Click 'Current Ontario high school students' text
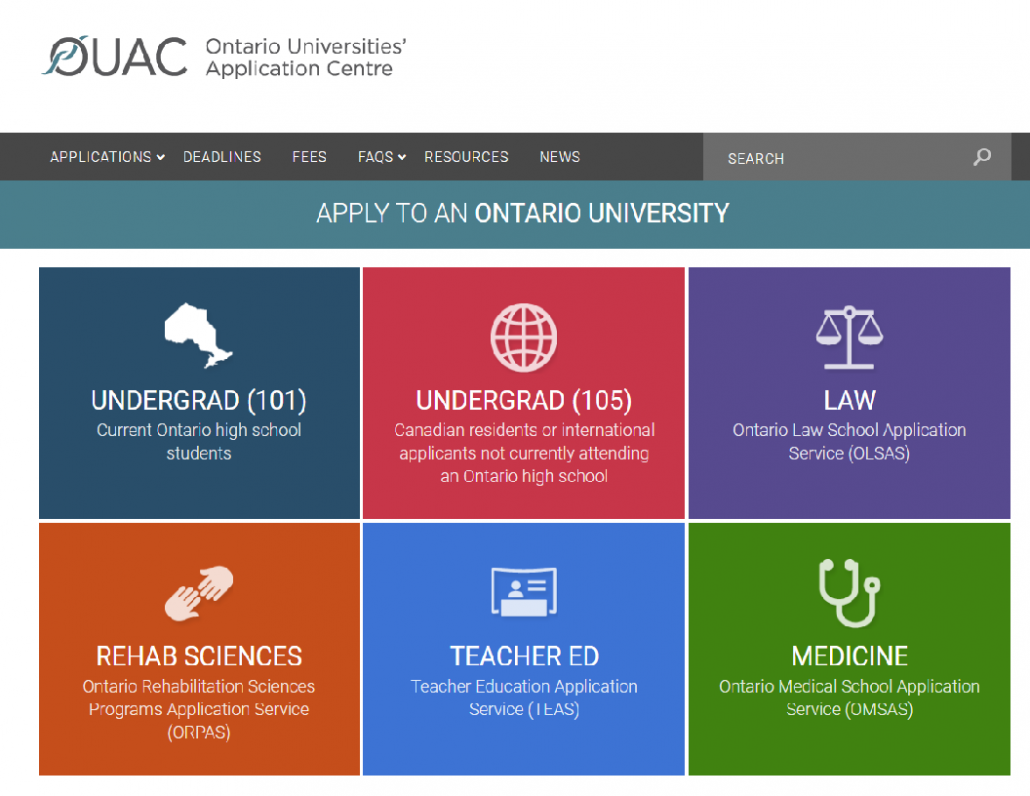 198,441
